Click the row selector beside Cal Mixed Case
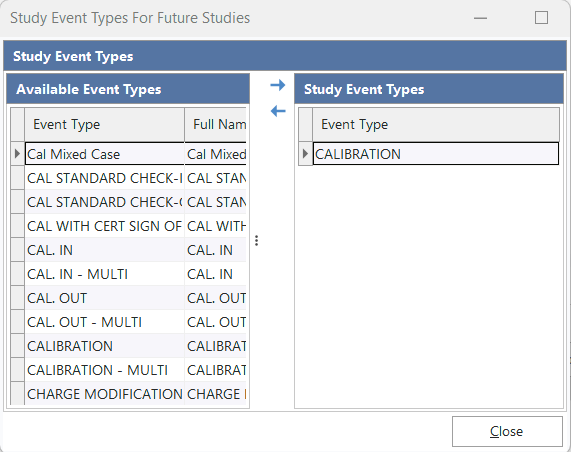The height and width of the screenshot is (452, 571). 17,154
